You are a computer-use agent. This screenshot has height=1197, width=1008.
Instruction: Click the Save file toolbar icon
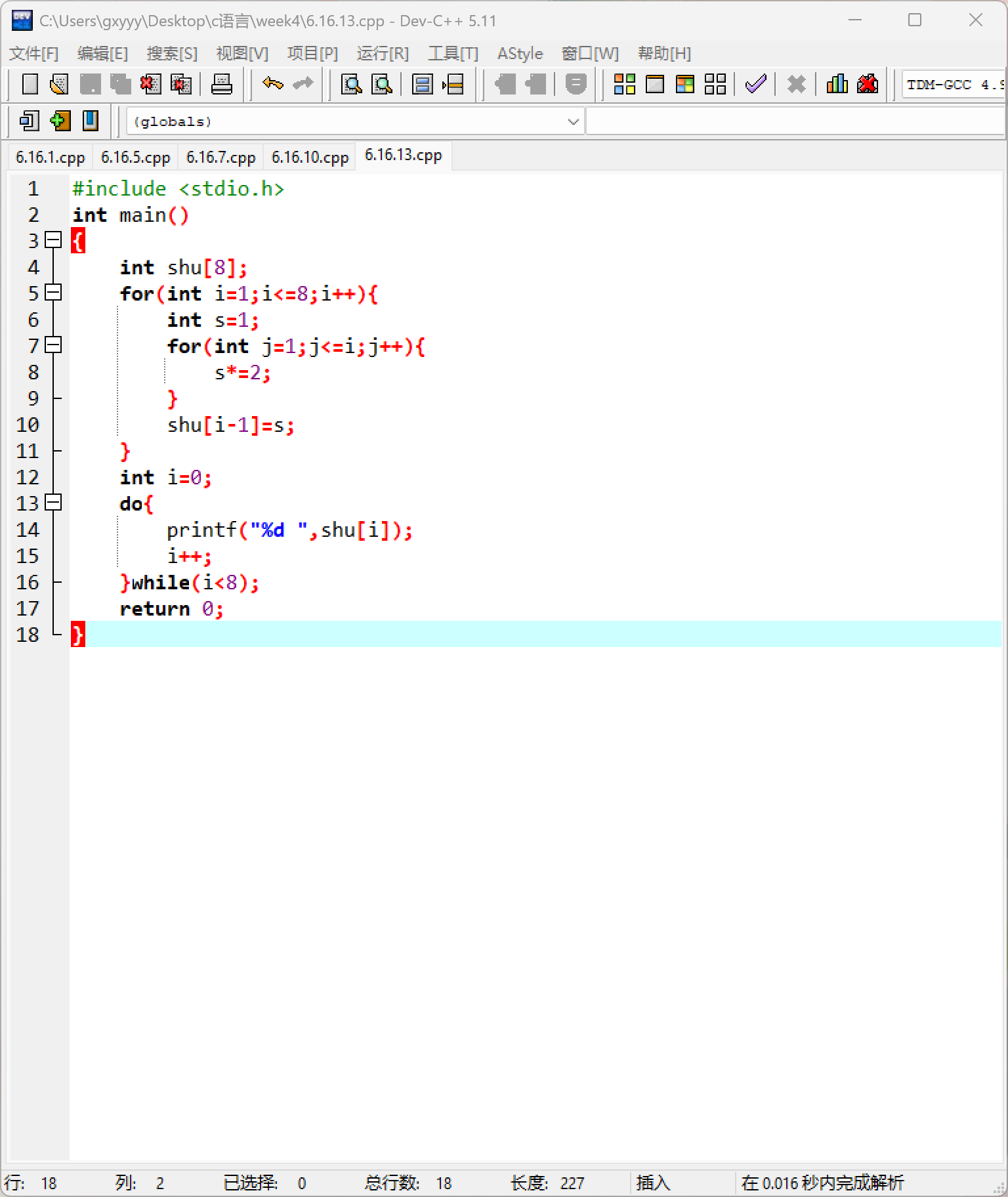click(91, 84)
